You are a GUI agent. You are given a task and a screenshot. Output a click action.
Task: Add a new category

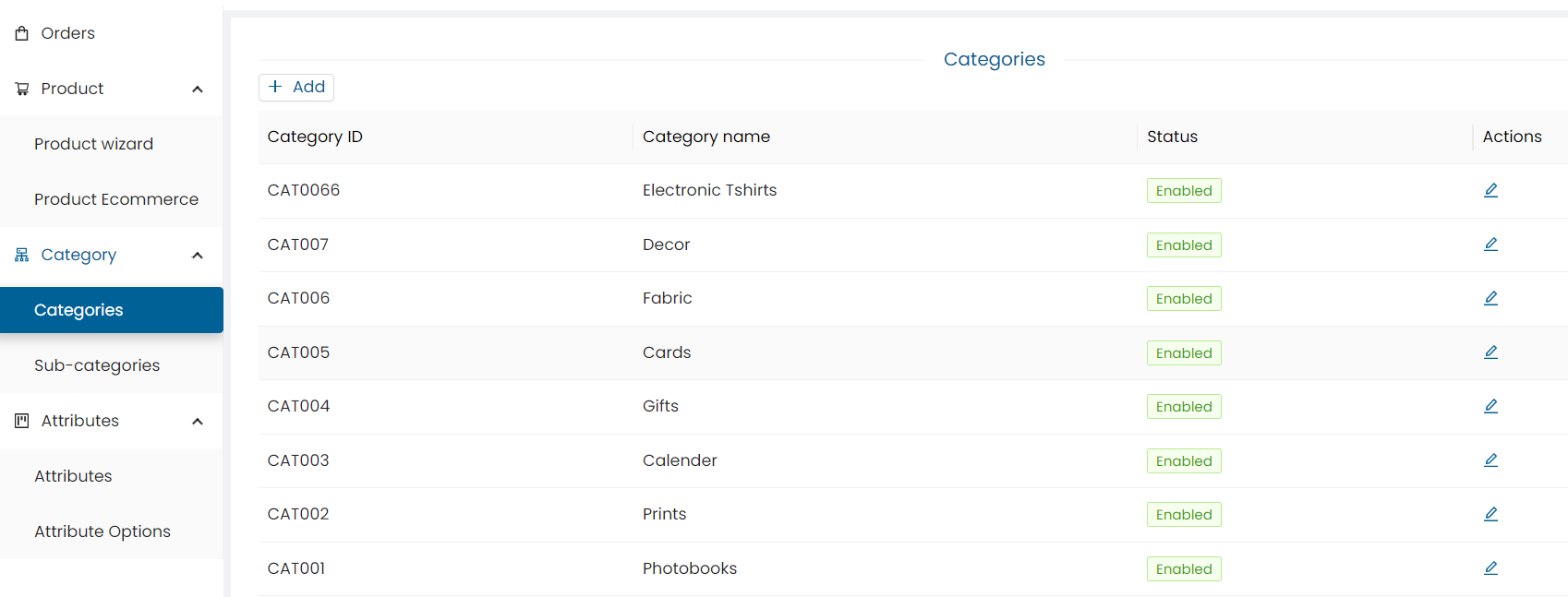pyautogui.click(x=296, y=87)
